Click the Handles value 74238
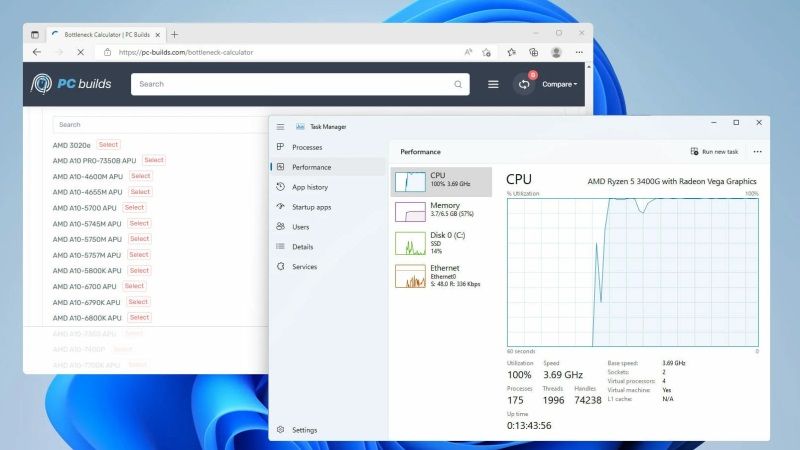This screenshot has height=450, width=800. pos(588,401)
